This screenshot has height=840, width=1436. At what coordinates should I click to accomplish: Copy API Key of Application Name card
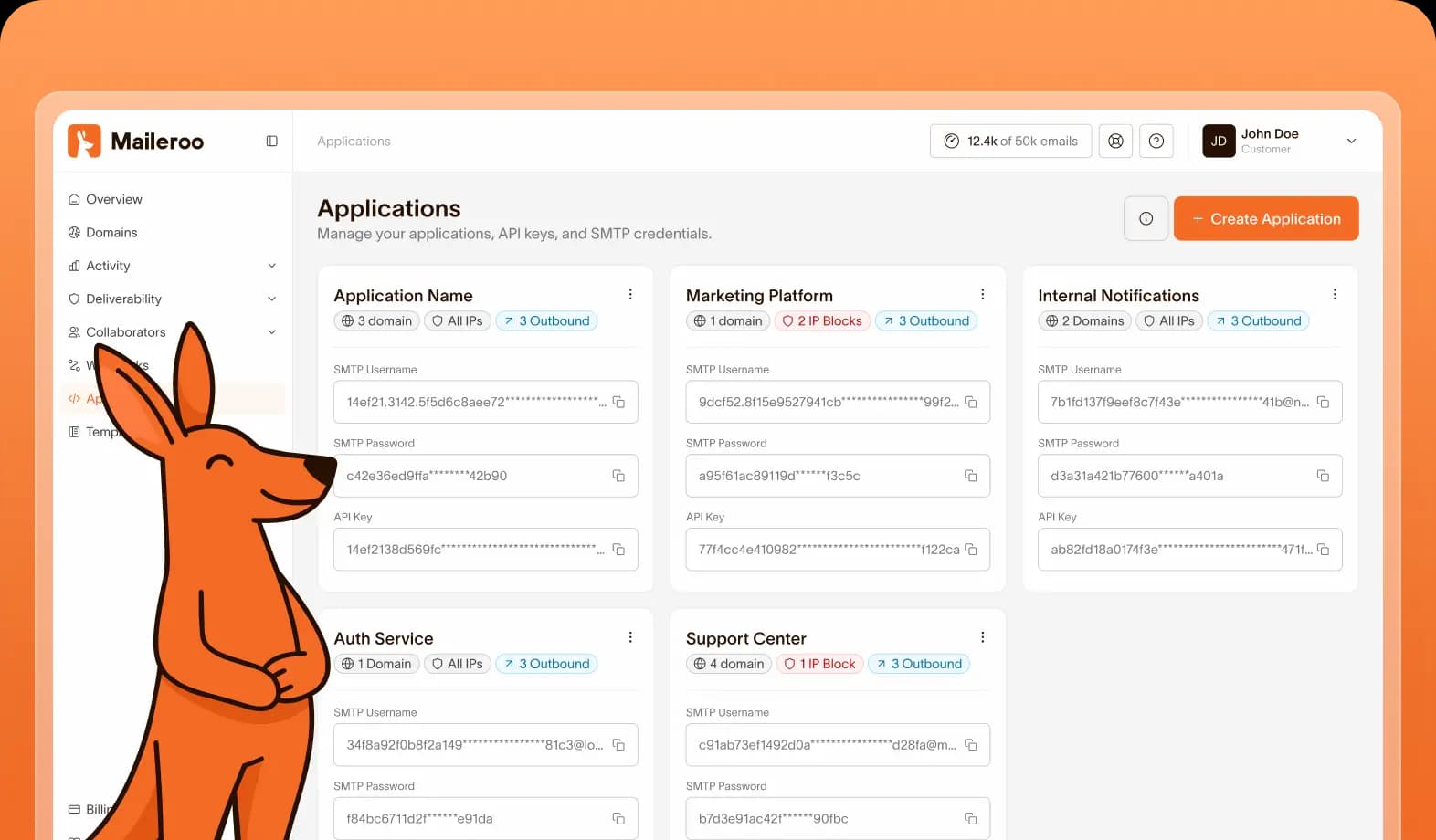pyautogui.click(x=618, y=550)
